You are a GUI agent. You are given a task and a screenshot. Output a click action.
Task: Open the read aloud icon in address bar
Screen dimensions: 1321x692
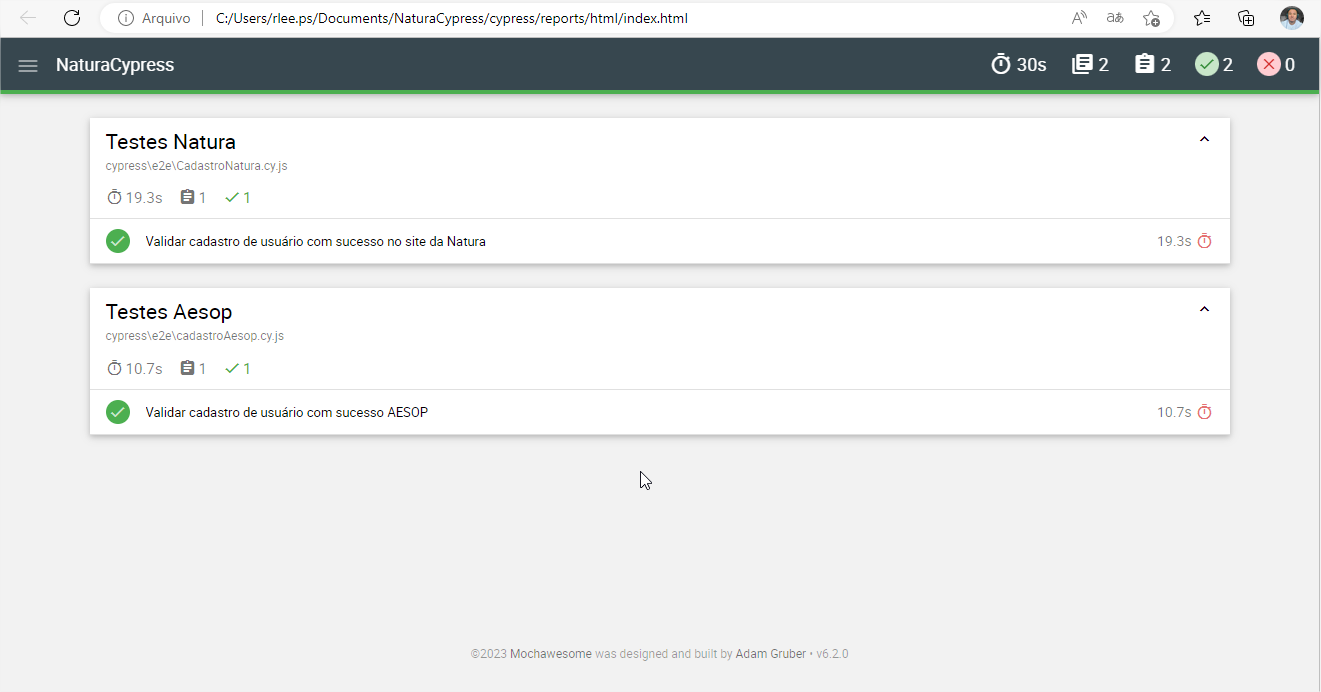pos(1079,18)
